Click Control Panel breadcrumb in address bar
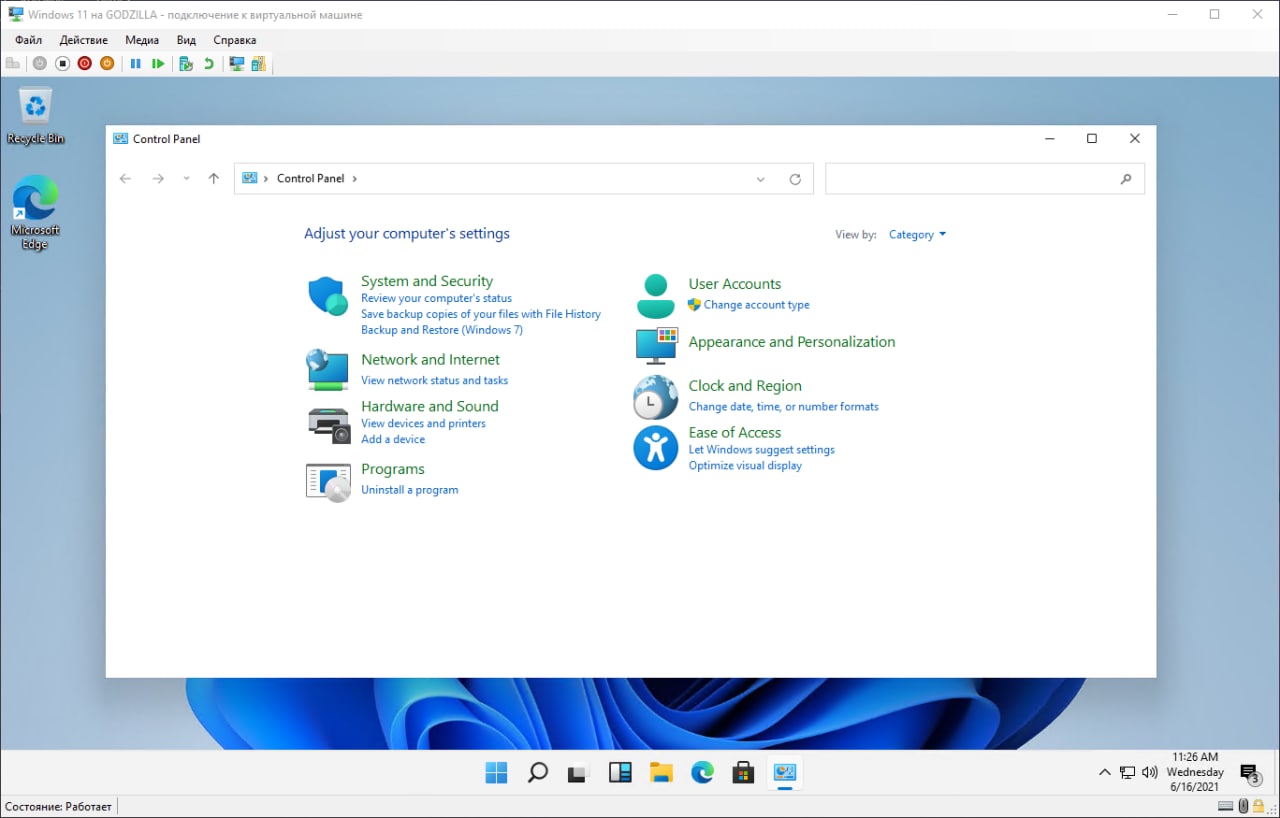The height and width of the screenshot is (818, 1280). 310,178
